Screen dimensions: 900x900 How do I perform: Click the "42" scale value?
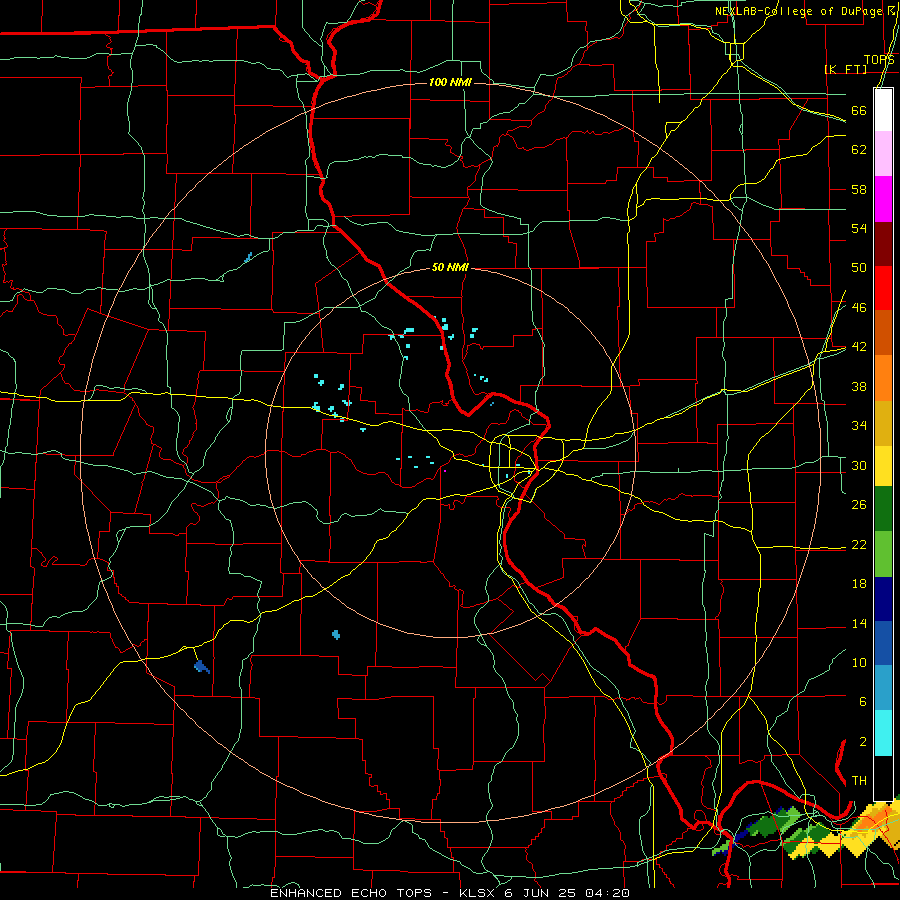point(859,347)
